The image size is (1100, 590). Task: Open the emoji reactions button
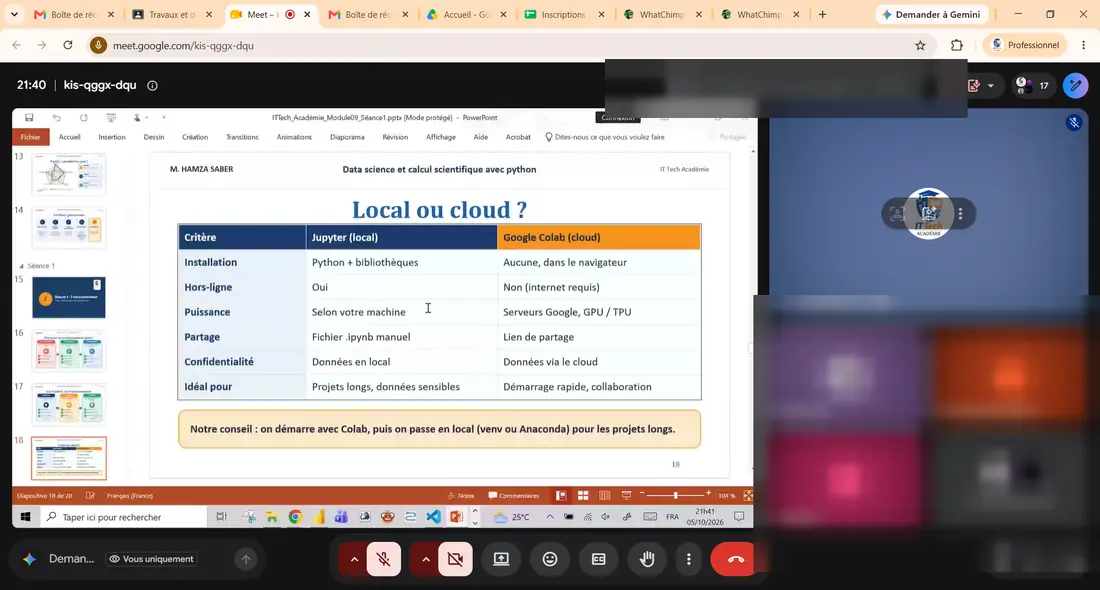[x=550, y=559]
